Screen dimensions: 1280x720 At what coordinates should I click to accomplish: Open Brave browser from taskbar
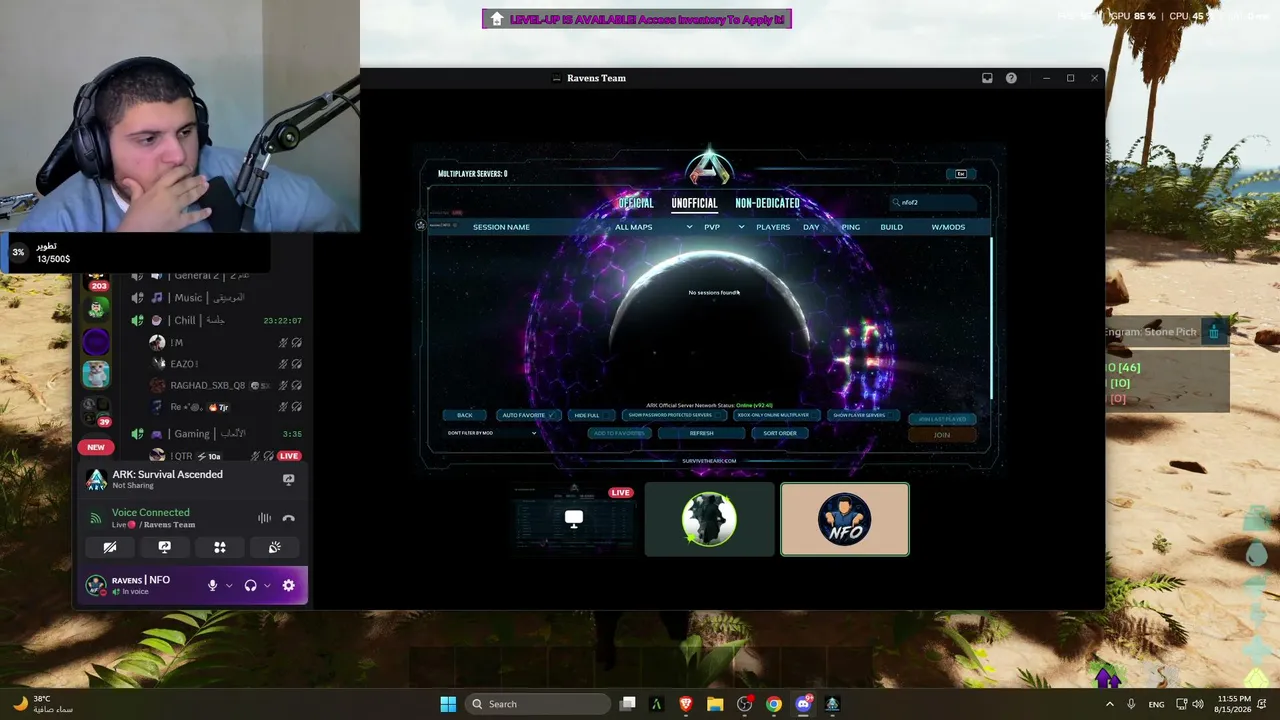tap(686, 704)
